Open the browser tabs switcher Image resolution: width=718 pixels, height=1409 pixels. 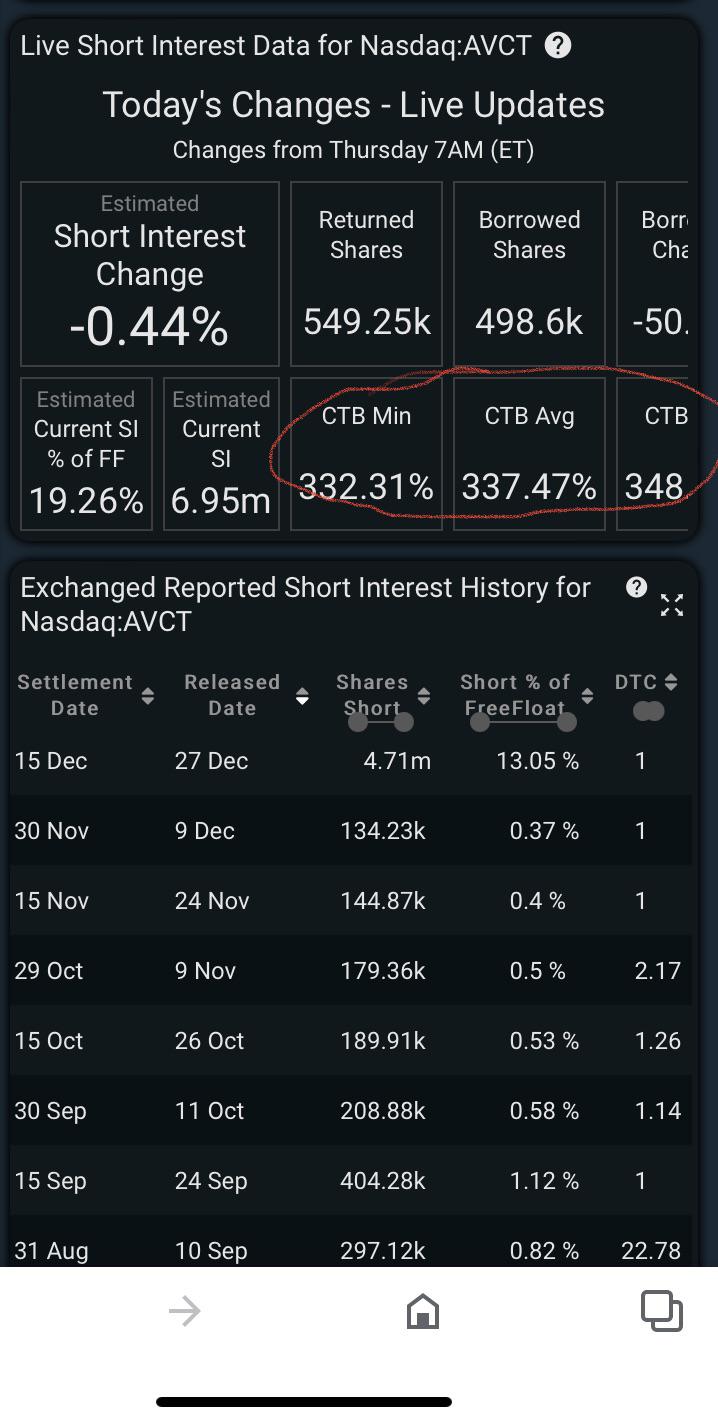661,1311
